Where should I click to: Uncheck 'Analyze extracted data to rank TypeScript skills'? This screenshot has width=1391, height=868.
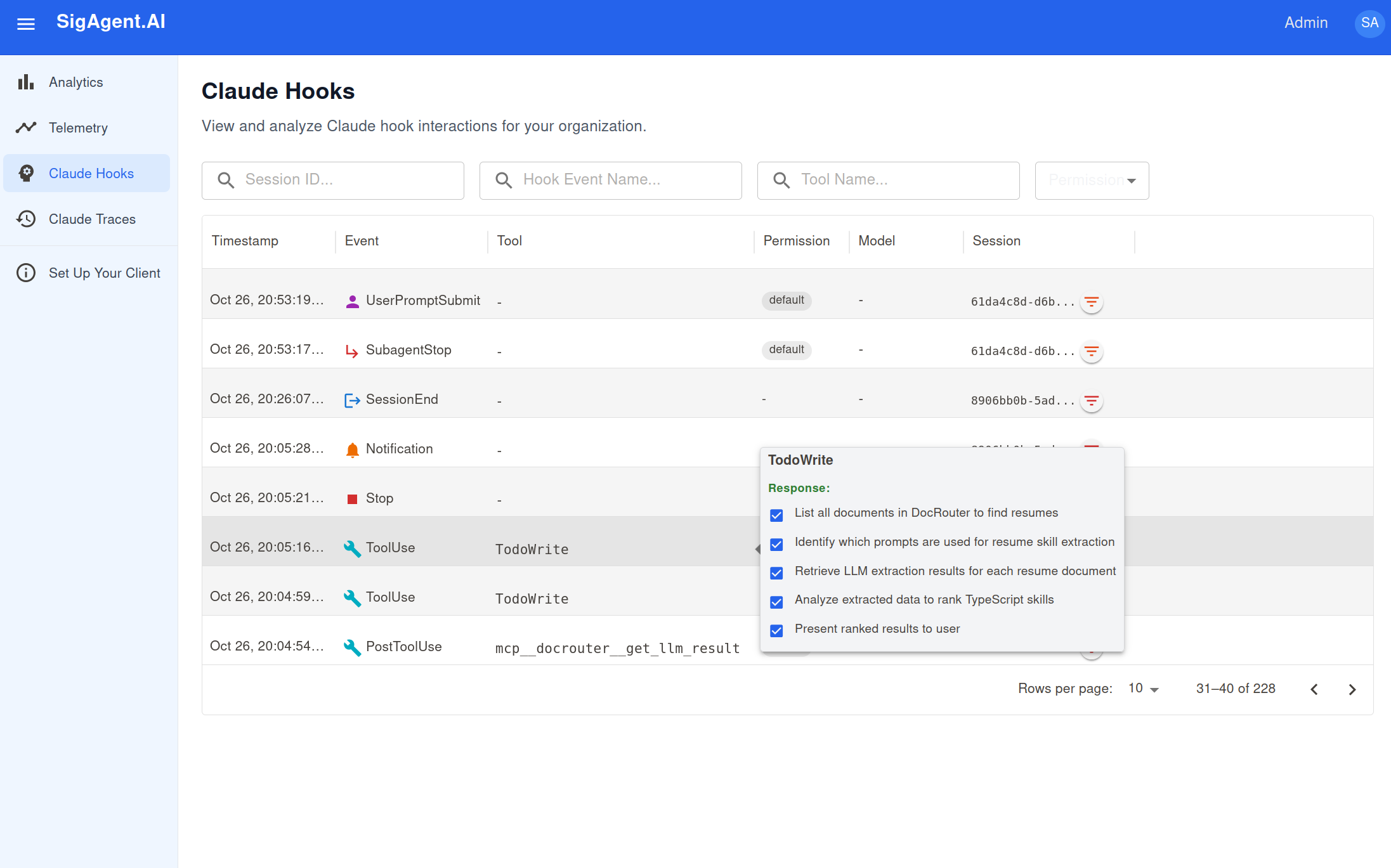[x=776, y=602]
